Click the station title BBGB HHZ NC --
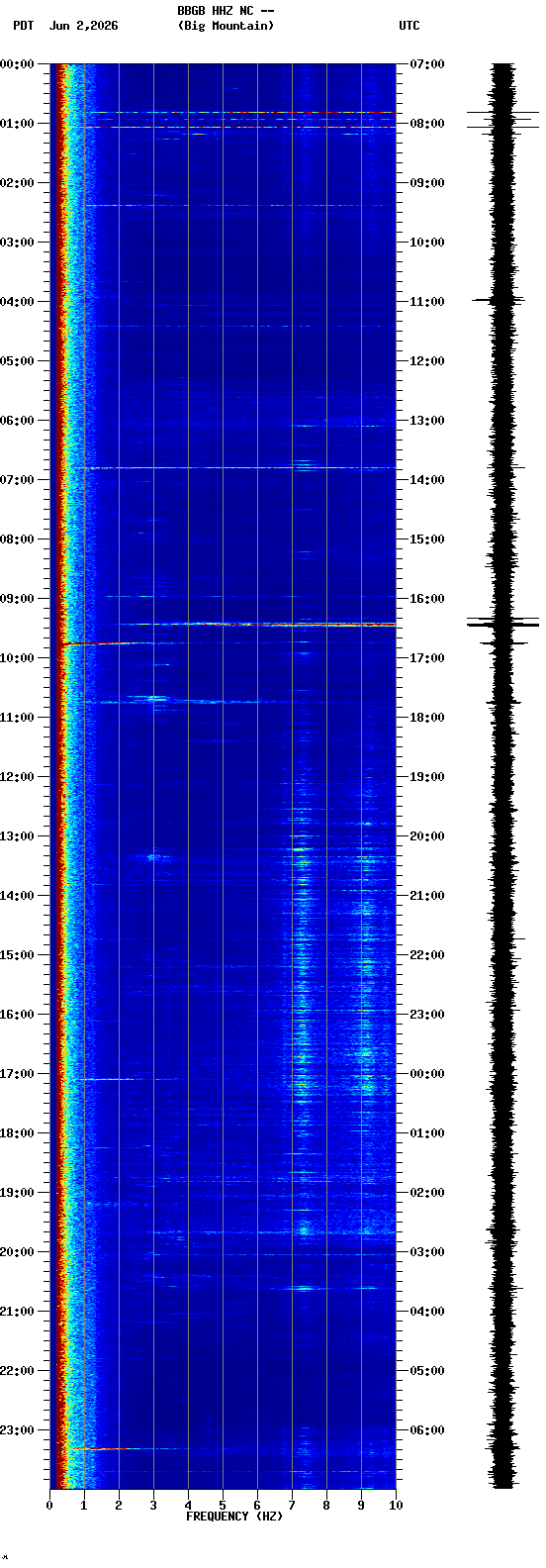 coord(226,11)
